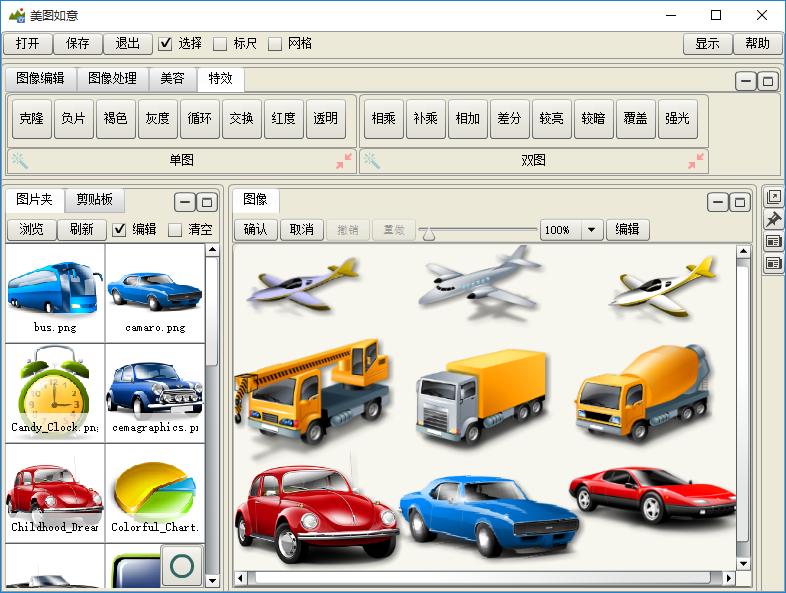Apply the 红度 effect

coord(284,119)
